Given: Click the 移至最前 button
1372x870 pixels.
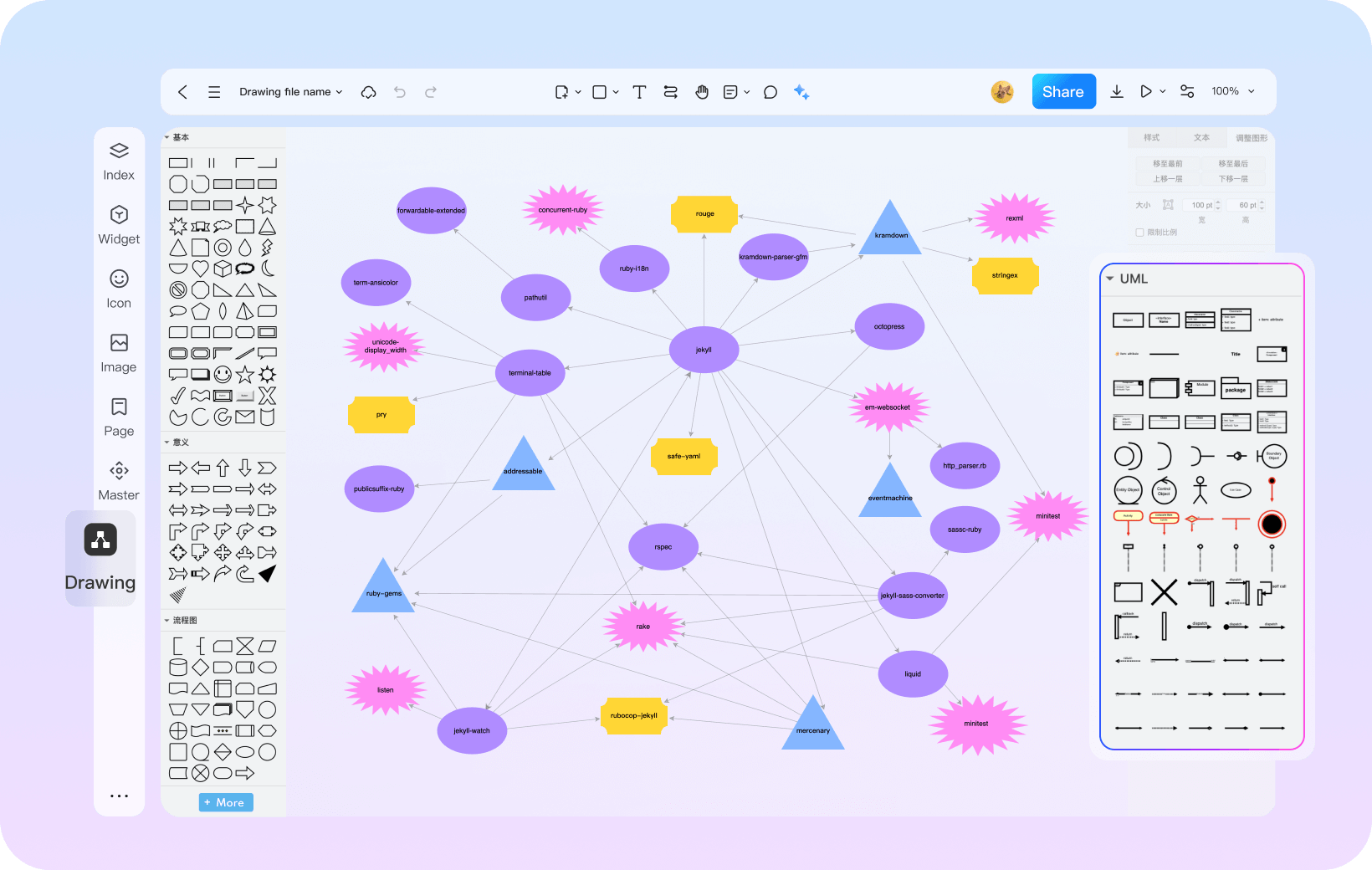Looking at the screenshot, I should click(x=1167, y=164).
